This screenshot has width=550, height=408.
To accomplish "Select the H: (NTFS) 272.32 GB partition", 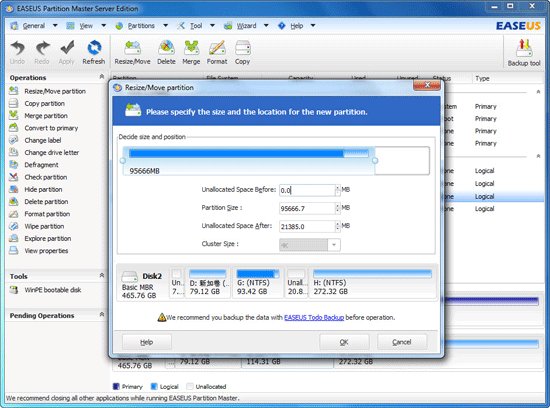I will (373, 283).
